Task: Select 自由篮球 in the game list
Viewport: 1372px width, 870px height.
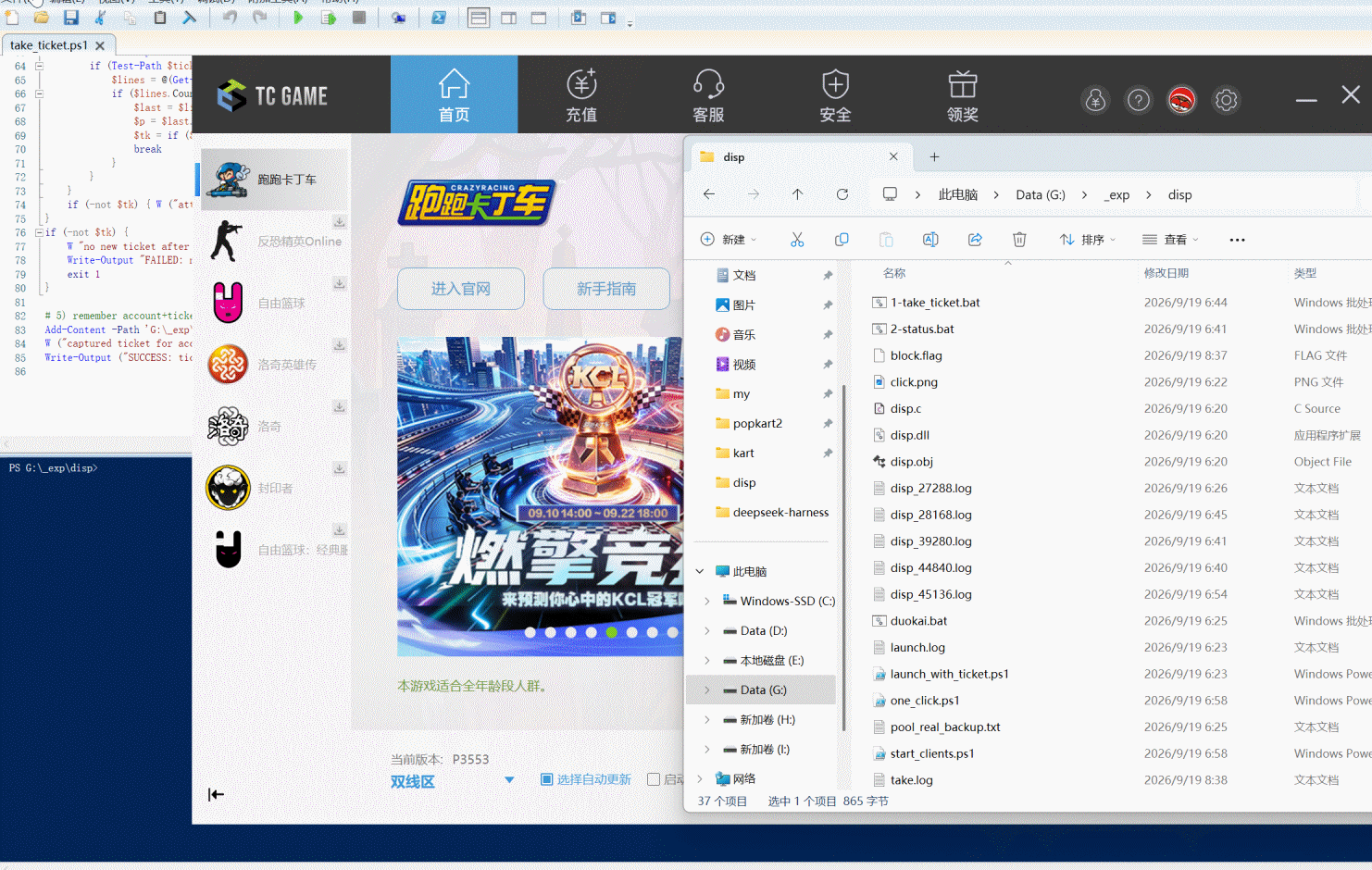Action: pos(275,303)
